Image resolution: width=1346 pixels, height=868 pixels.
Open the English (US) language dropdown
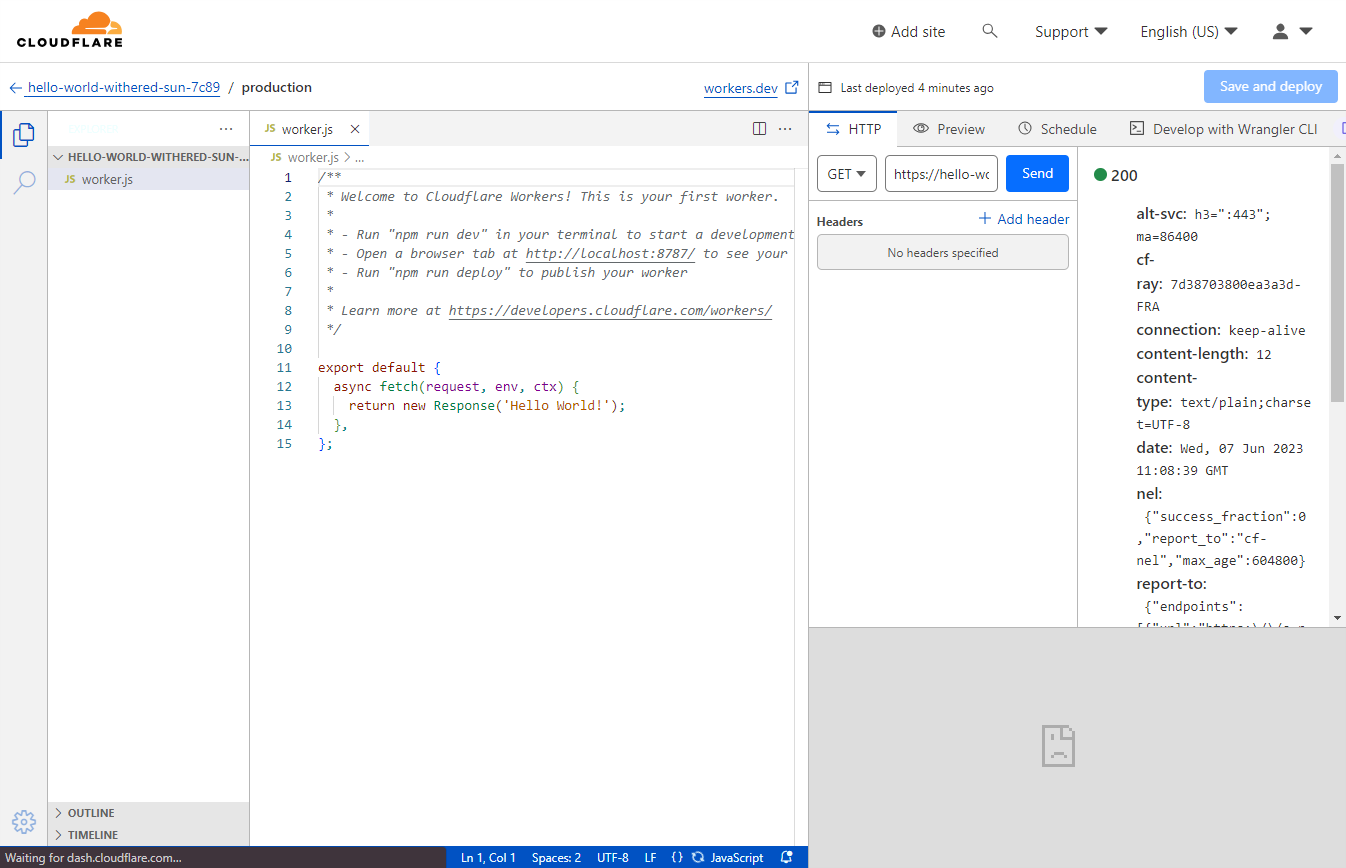1189,32
